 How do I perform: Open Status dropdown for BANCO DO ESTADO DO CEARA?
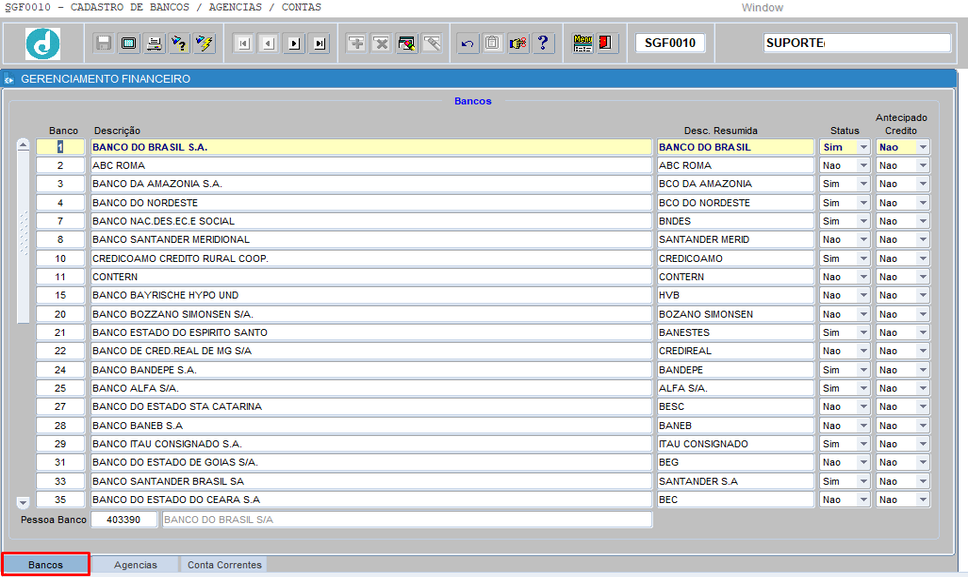[x=863, y=499]
